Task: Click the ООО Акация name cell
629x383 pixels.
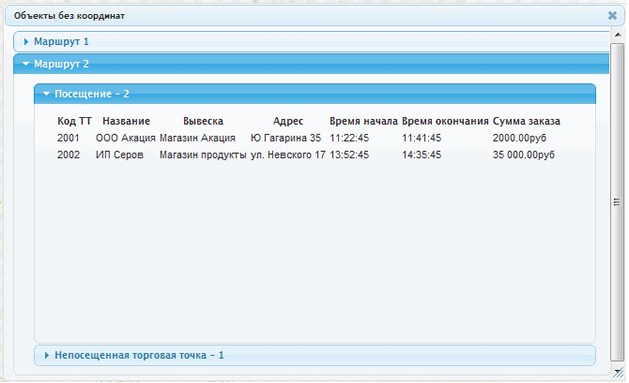Action: point(125,138)
